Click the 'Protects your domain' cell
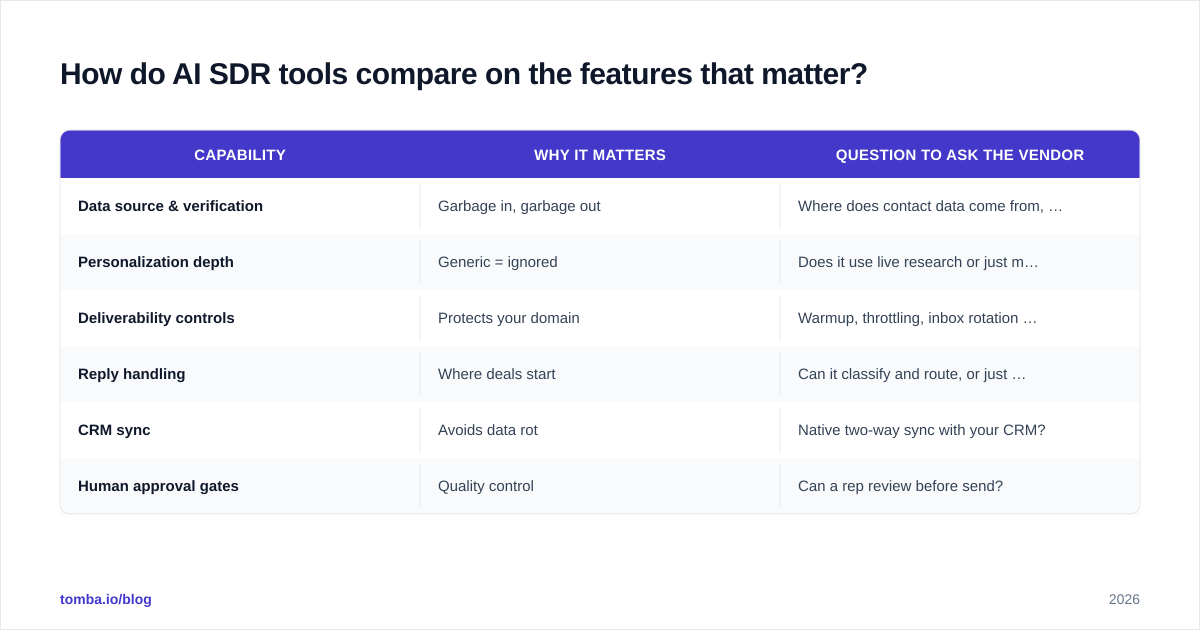 coord(600,318)
